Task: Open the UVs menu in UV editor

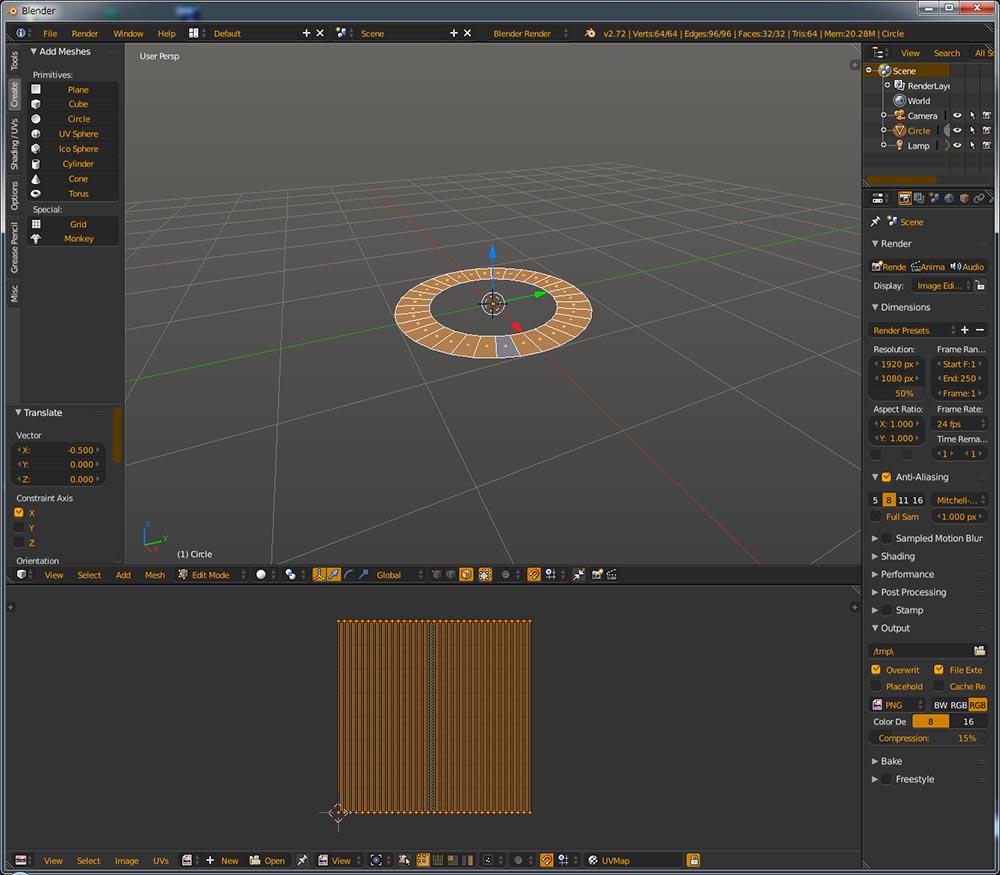Action: pos(161,860)
